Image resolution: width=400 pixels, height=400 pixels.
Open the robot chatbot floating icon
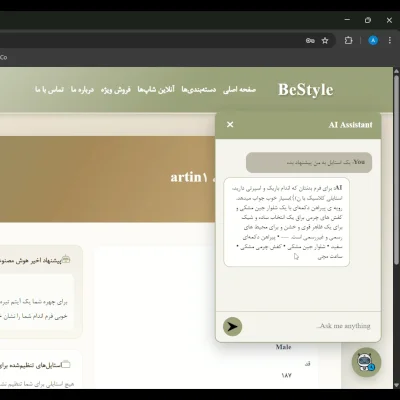pos(366,362)
